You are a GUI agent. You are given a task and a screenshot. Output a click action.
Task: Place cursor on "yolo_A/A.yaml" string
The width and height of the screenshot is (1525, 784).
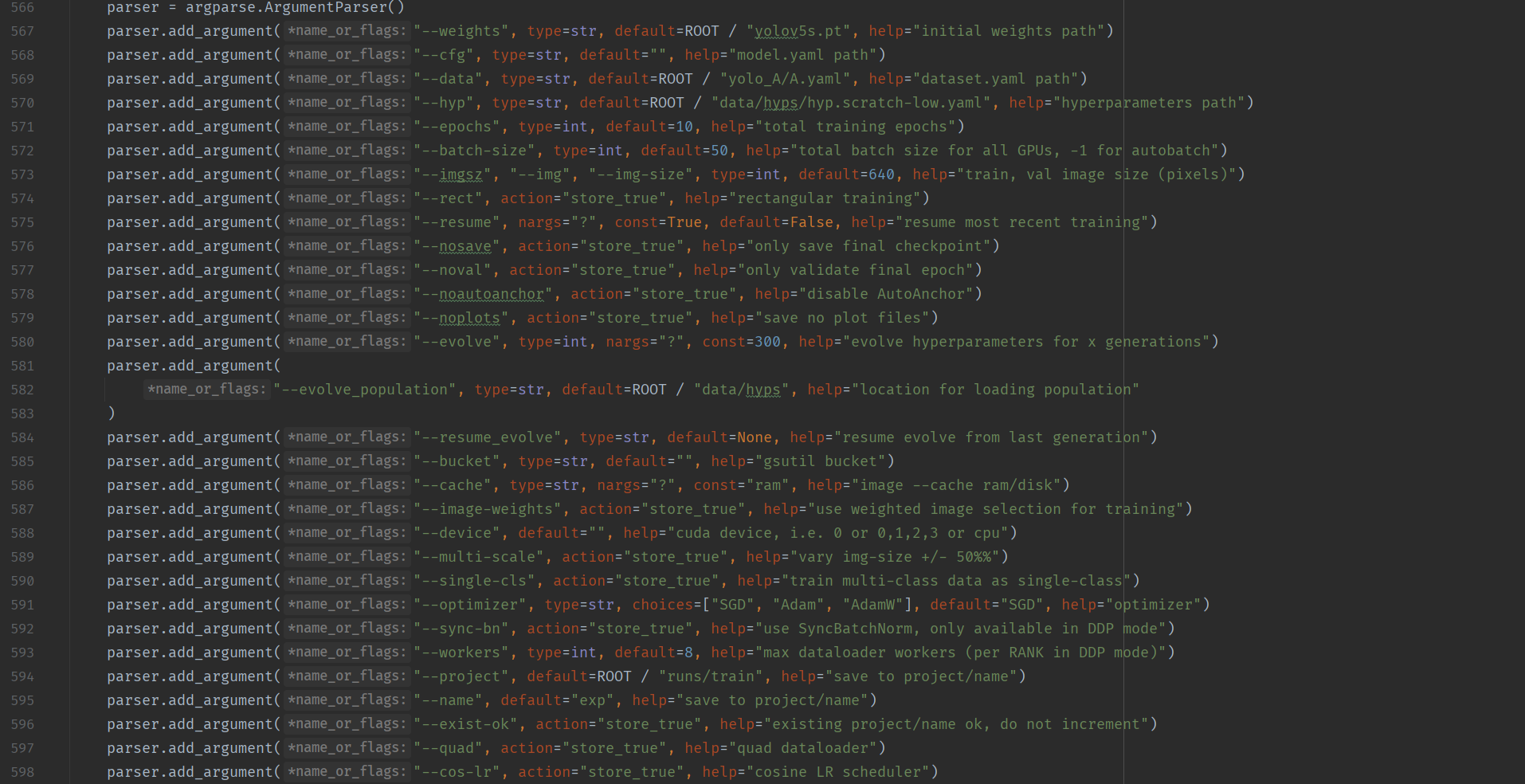tap(785, 79)
